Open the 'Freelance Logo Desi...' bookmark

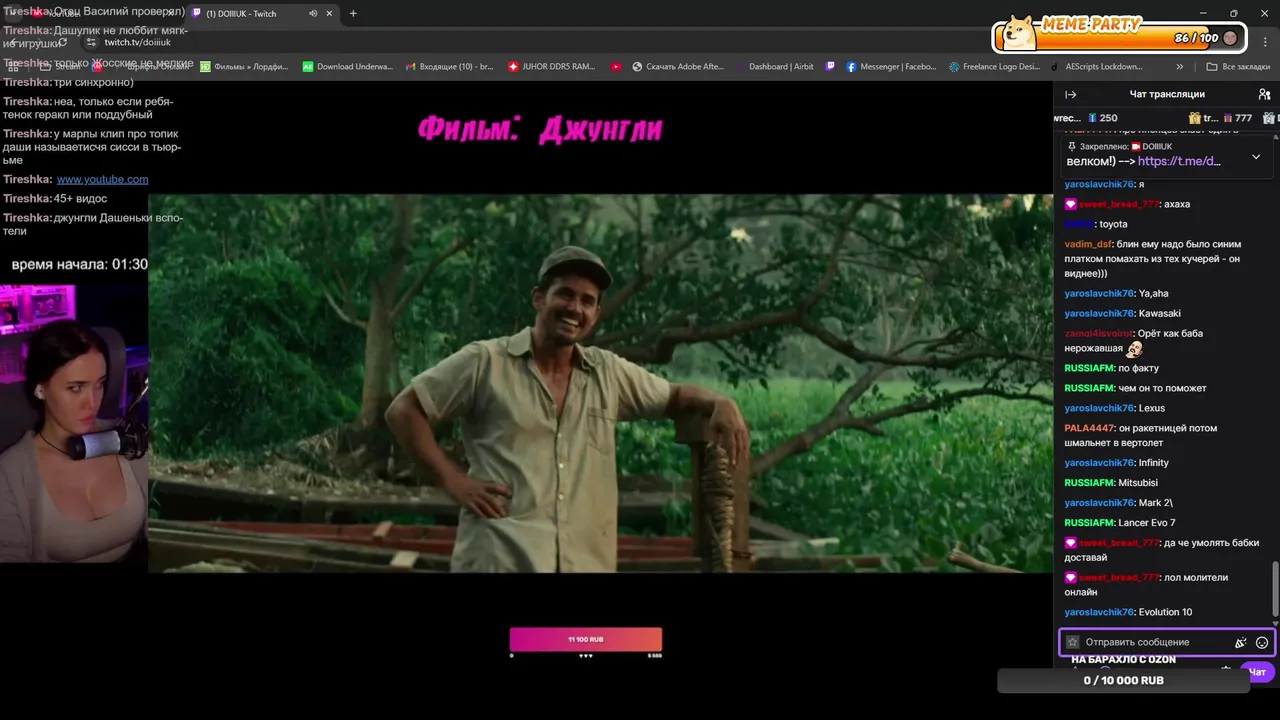click(994, 66)
